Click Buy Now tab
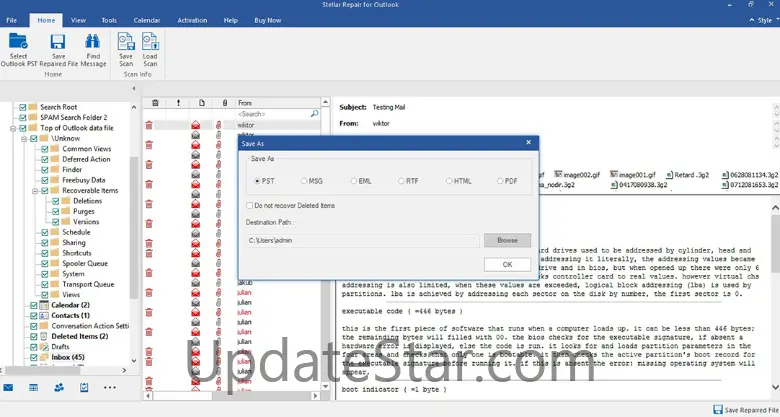Image resolution: width=780 pixels, height=417 pixels. pos(268,20)
